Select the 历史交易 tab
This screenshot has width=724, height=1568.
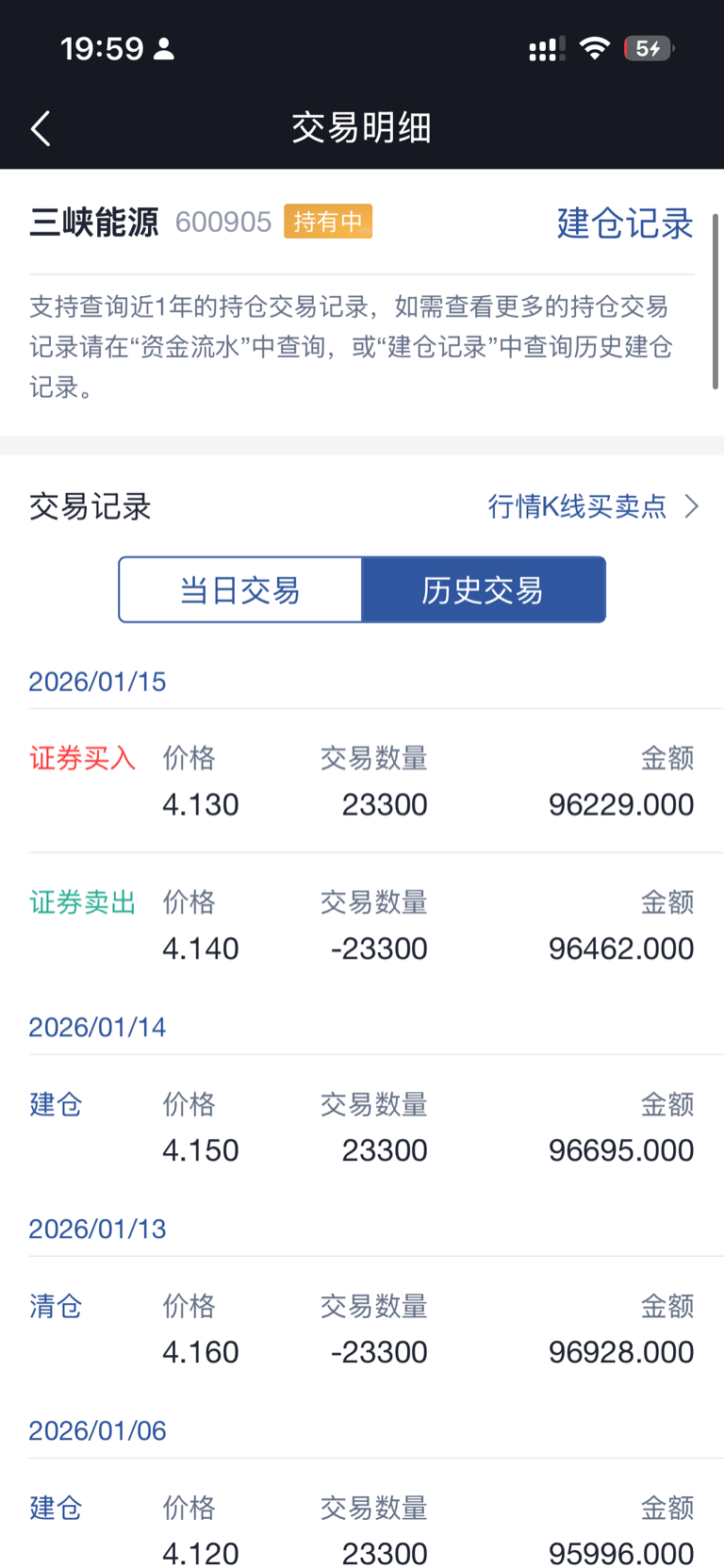pos(483,590)
